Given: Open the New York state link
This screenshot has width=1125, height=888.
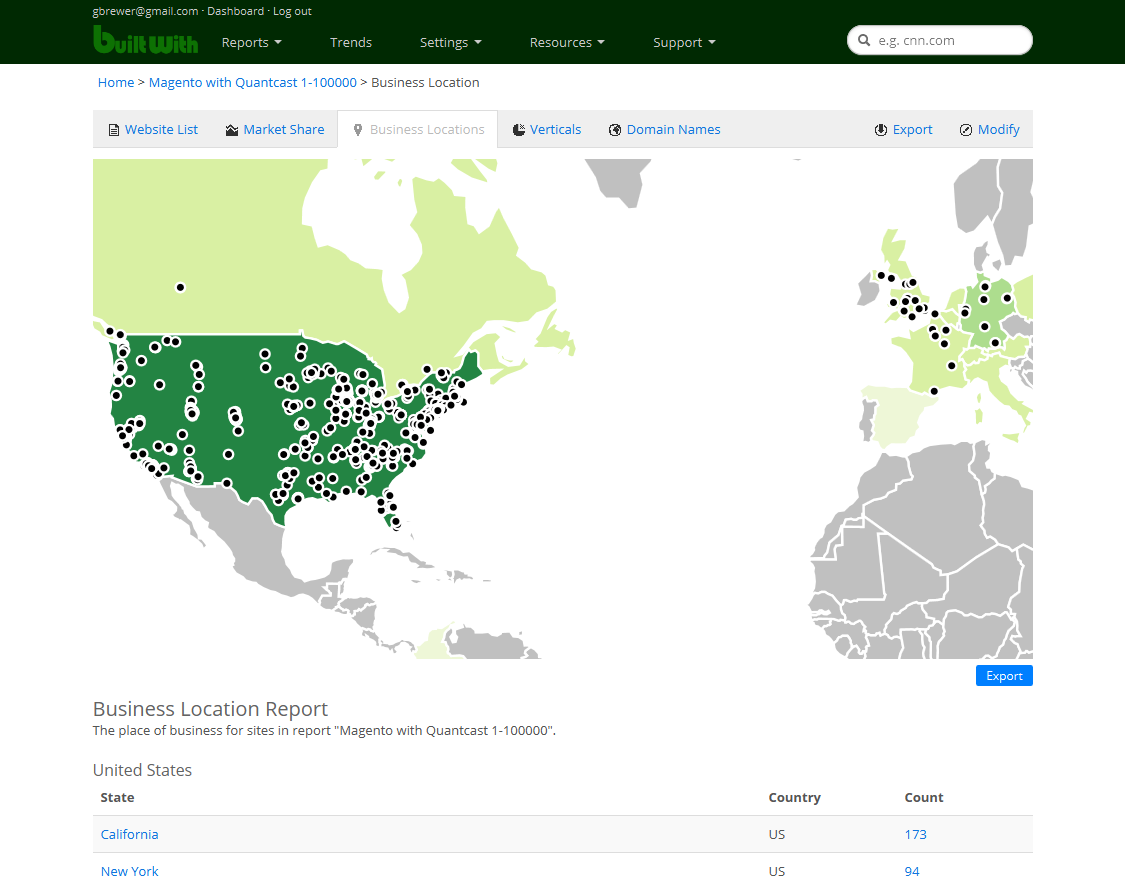Looking at the screenshot, I should (x=129, y=872).
